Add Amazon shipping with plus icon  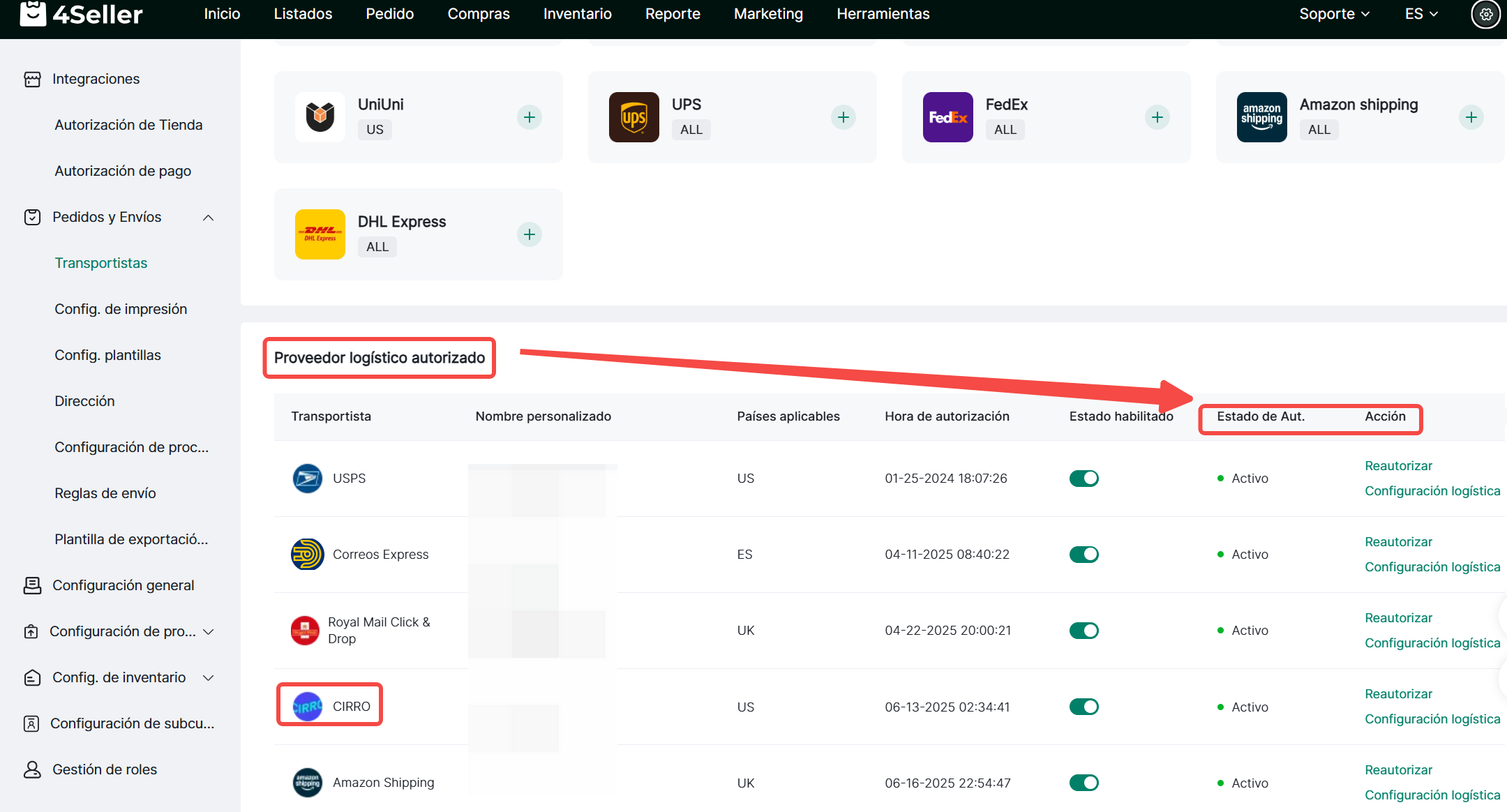(1471, 117)
